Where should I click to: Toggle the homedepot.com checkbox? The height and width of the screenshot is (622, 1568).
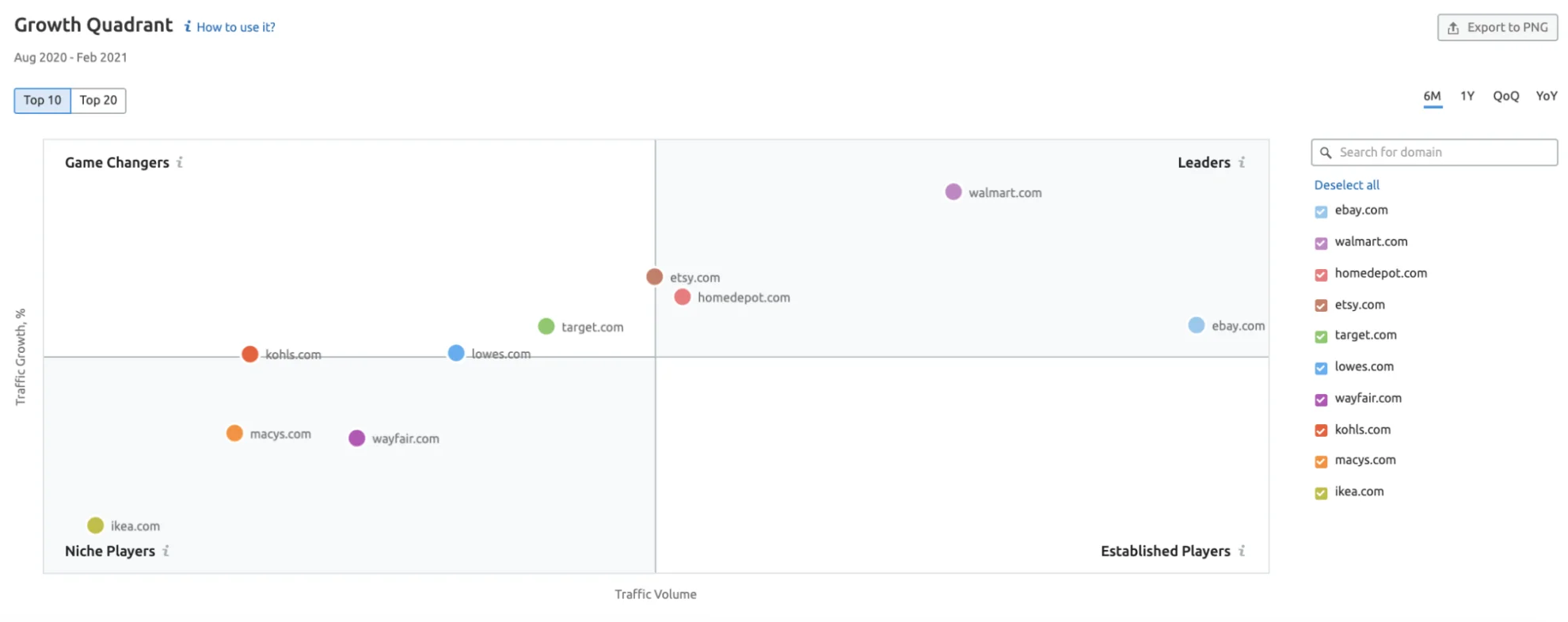click(1321, 275)
